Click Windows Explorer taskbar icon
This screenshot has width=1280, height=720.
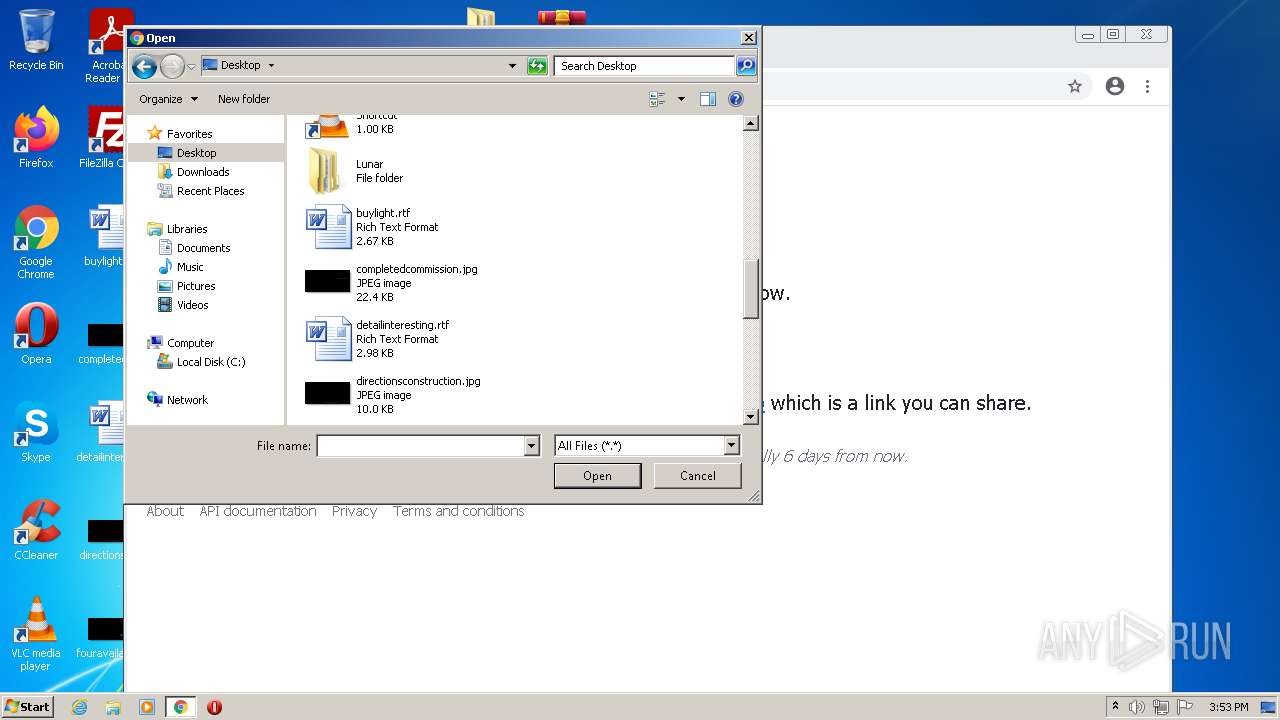tap(113, 707)
